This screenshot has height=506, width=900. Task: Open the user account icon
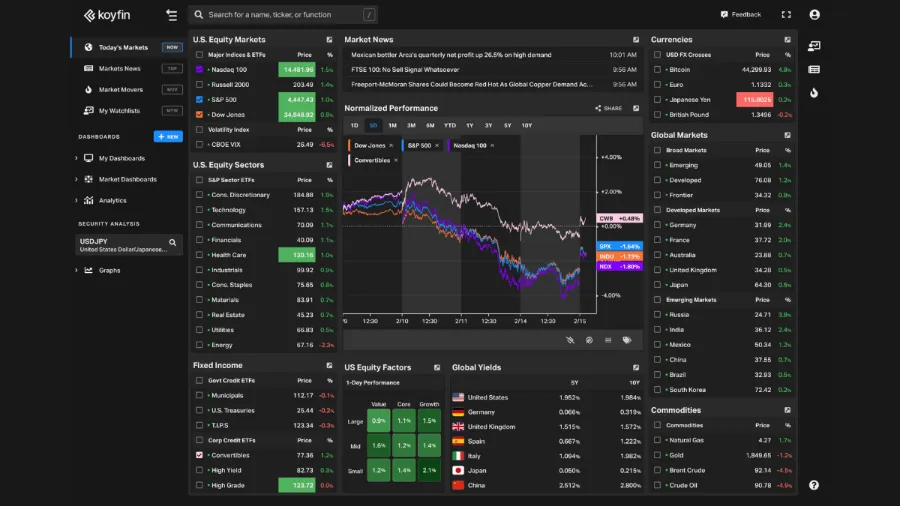(814, 15)
